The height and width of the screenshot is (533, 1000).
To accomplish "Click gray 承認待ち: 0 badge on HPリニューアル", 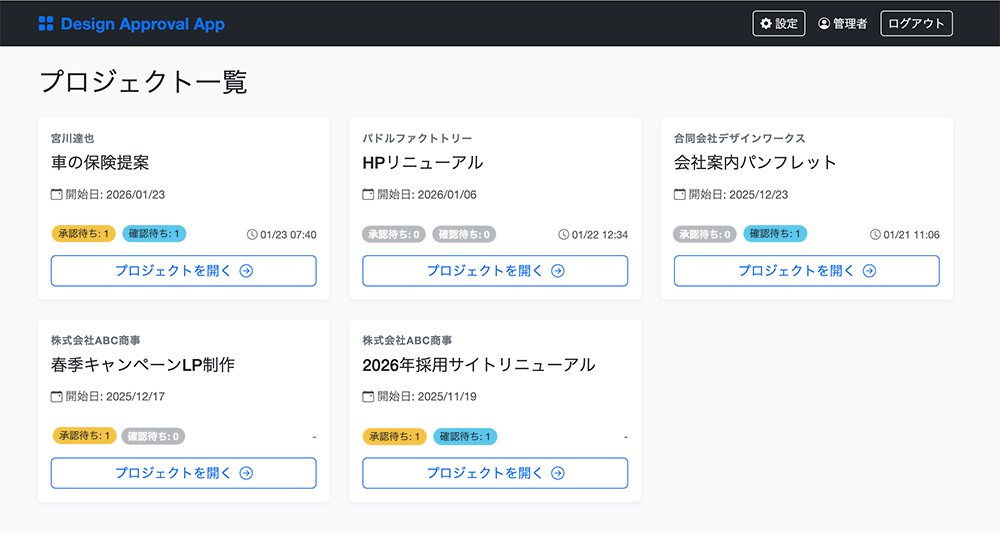I will (x=394, y=234).
